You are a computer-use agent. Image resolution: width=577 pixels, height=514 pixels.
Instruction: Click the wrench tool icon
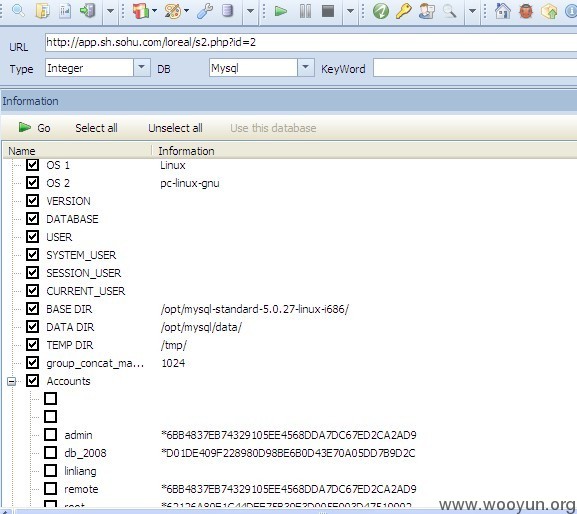pyautogui.click(x=205, y=11)
